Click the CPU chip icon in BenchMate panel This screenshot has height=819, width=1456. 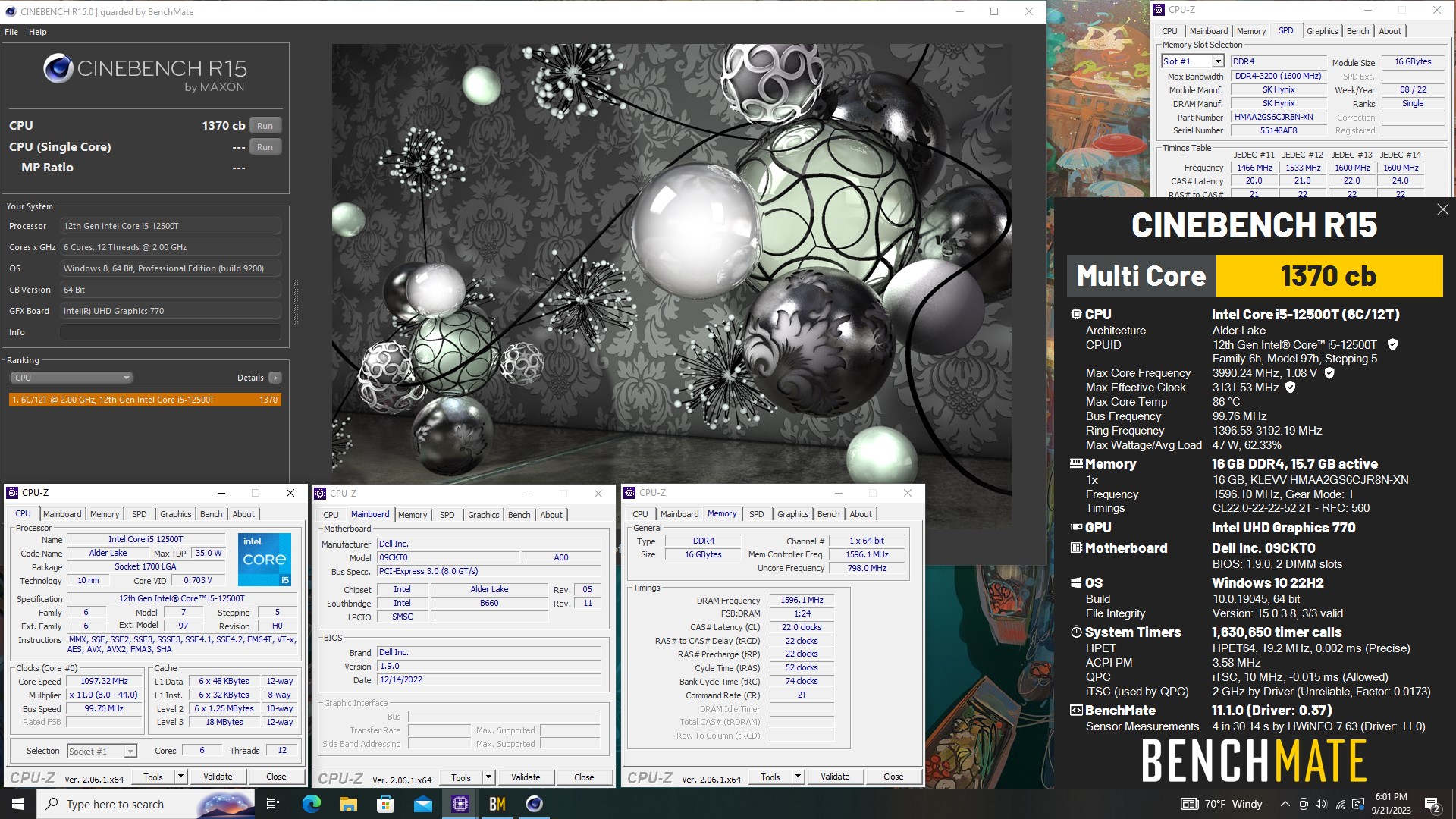tap(1076, 314)
